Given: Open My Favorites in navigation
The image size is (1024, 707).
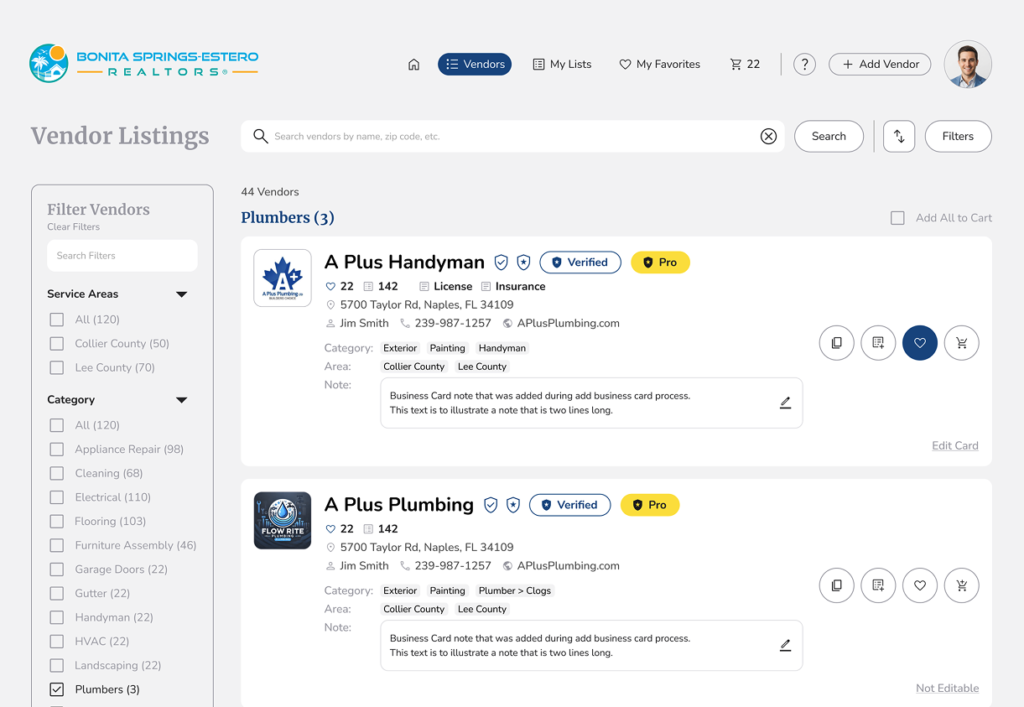Looking at the screenshot, I should (x=659, y=64).
